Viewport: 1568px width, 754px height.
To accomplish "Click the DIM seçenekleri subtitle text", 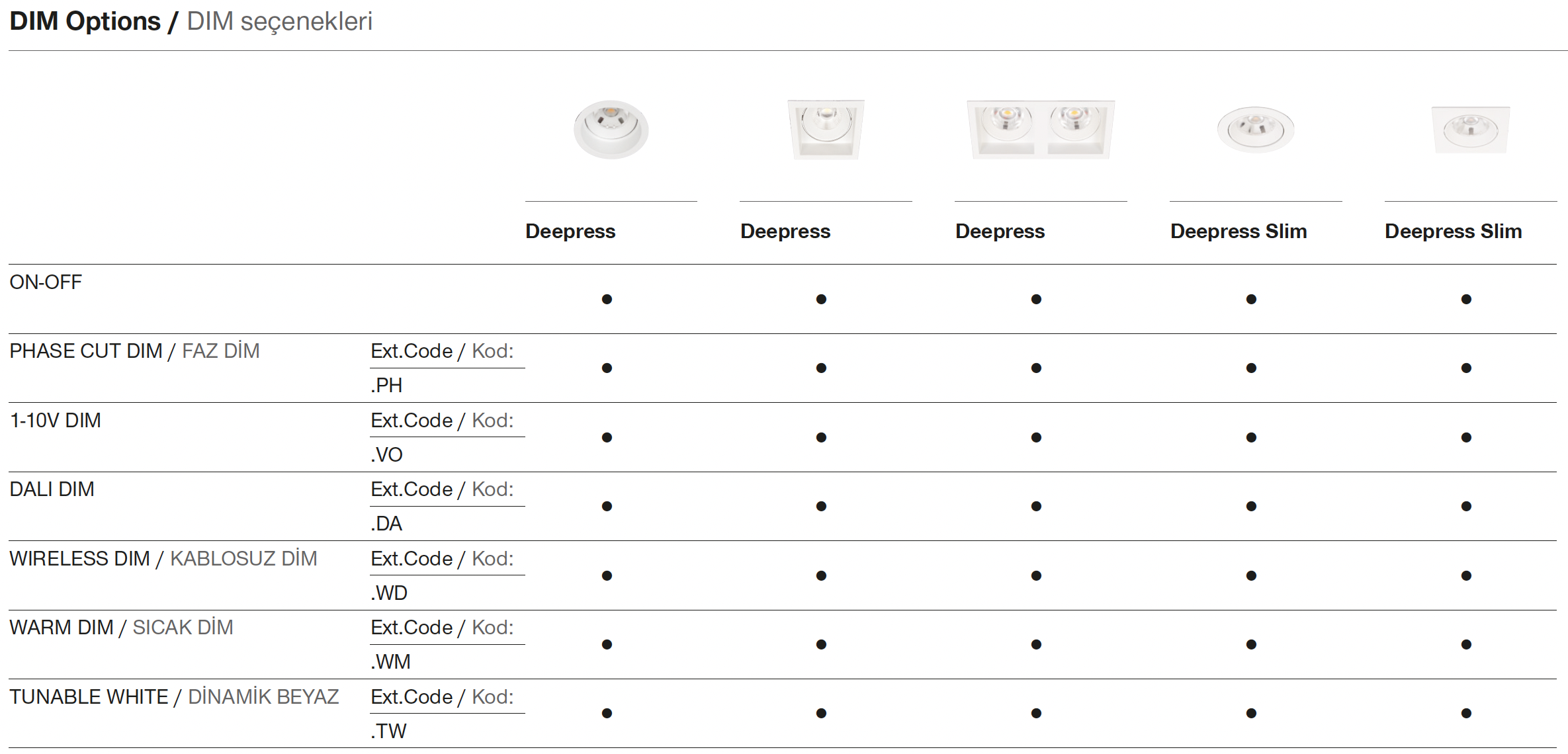I will coord(279,21).
